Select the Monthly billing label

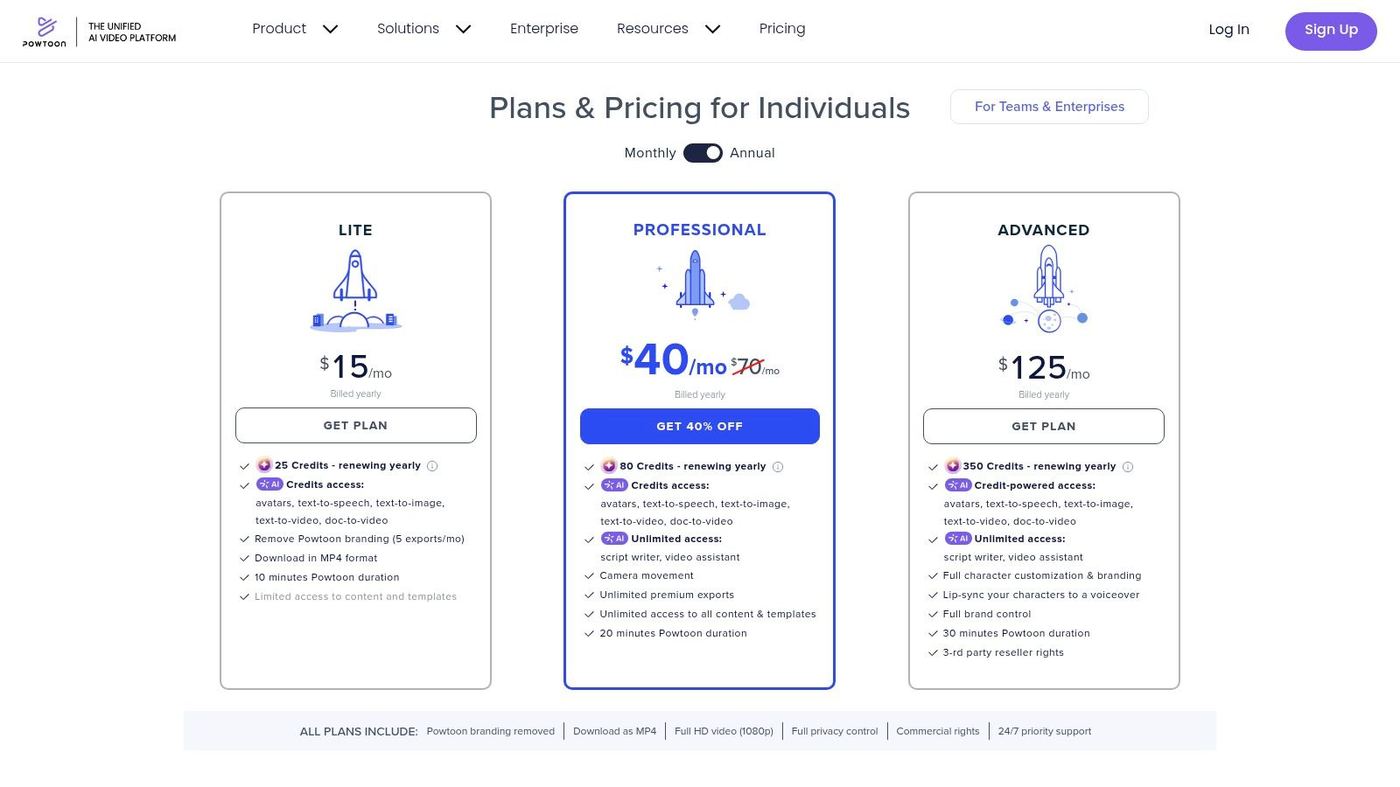click(x=650, y=153)
